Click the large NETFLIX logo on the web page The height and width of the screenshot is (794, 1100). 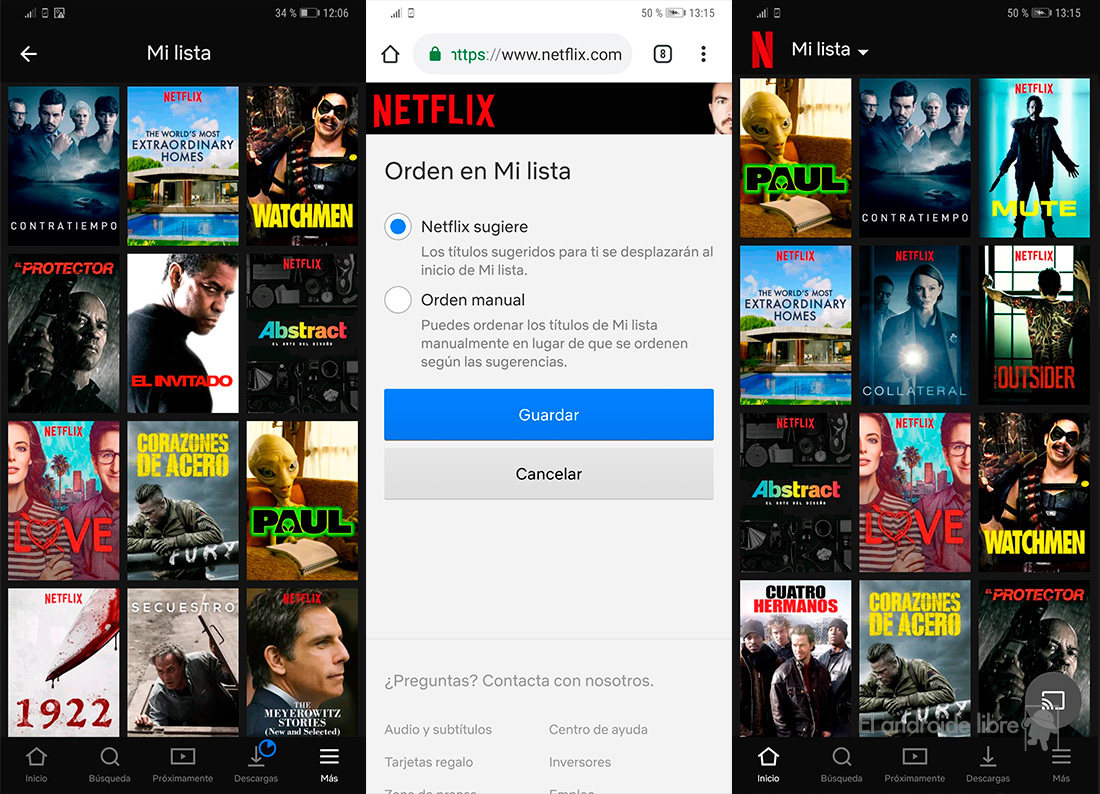tap(434, 110)
